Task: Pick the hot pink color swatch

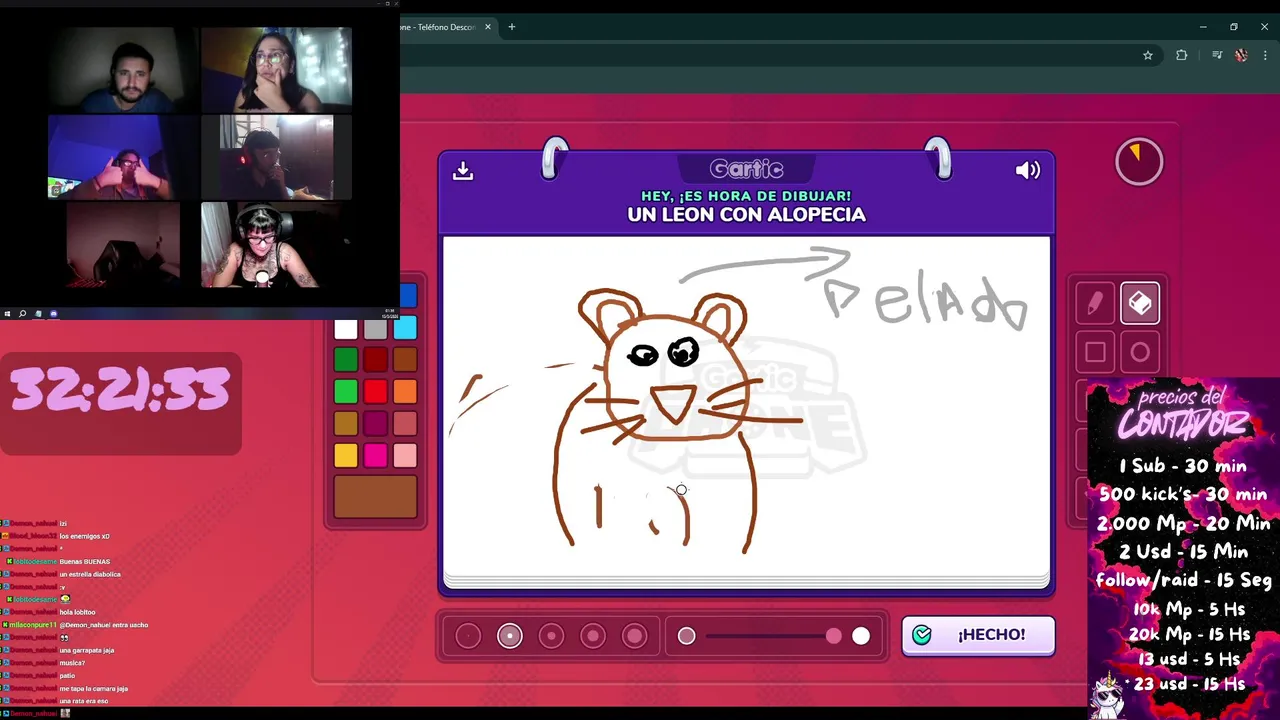Action: click(375, 455)
